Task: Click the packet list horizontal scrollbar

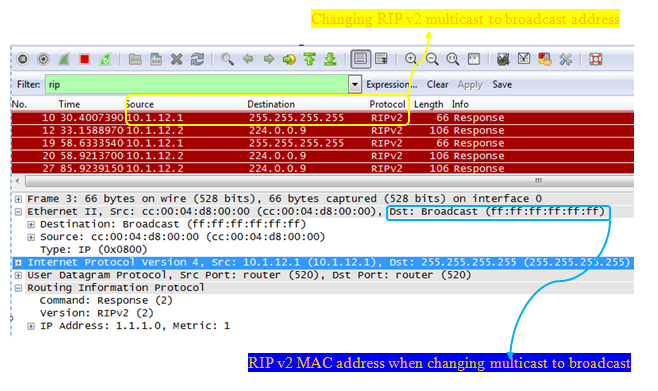Action: (x=329, y=181)
